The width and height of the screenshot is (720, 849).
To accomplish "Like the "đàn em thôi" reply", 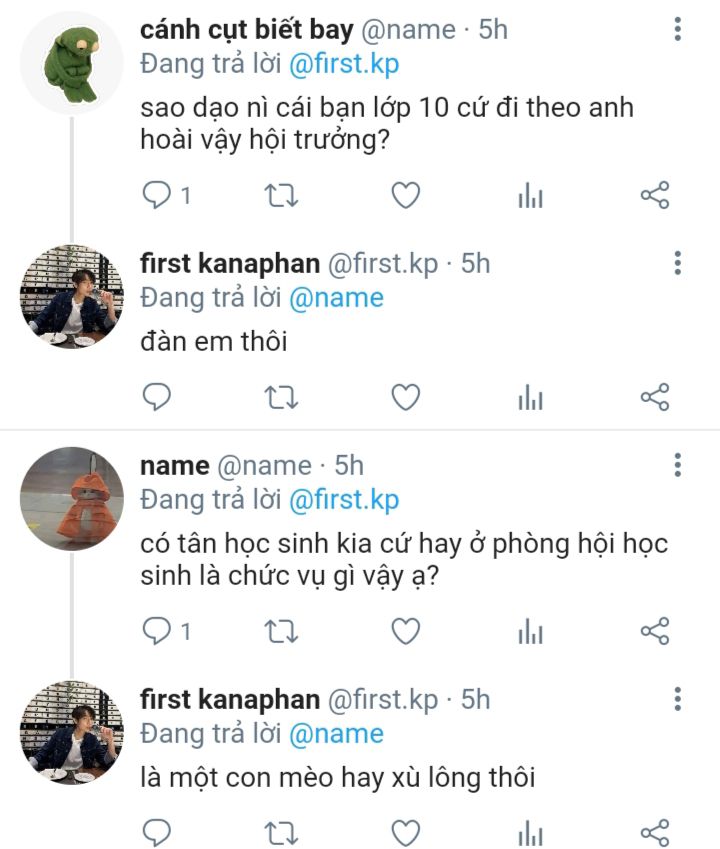I will coord(405,398).
